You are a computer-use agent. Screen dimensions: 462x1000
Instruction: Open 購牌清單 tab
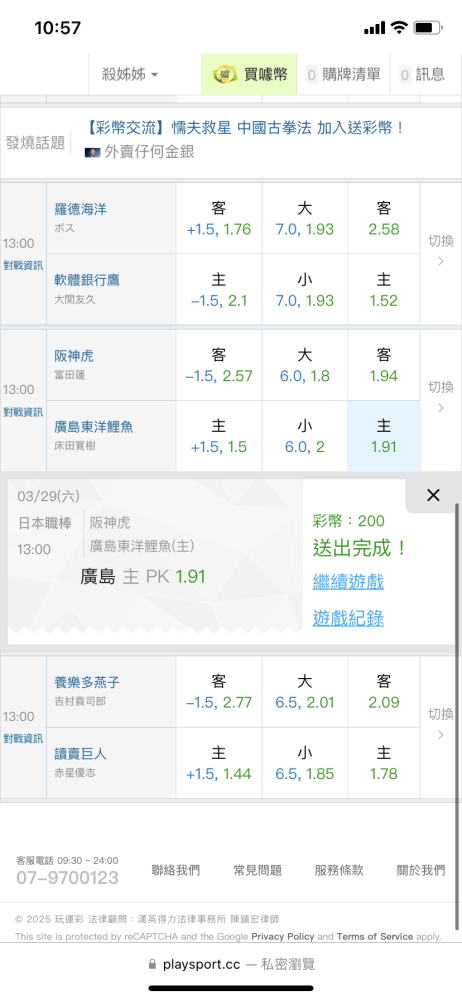[x=343, y=75]
